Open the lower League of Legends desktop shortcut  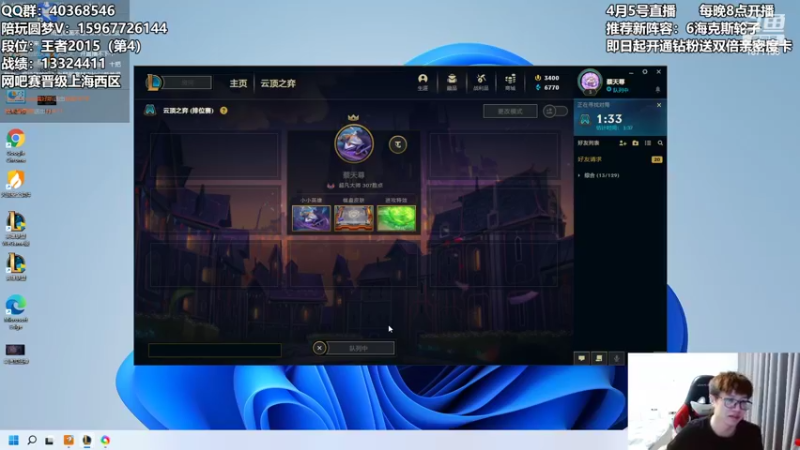16,267
